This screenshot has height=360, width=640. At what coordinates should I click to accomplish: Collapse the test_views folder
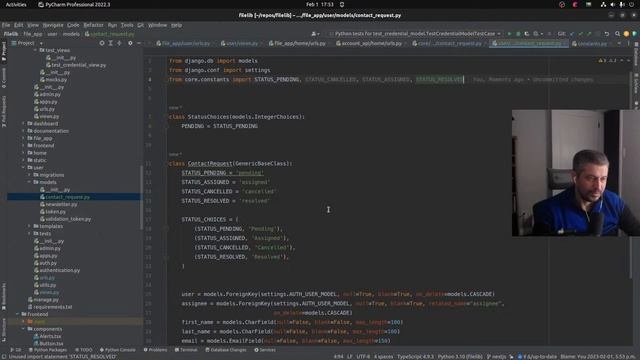pyautogui.click(x=35, y=50)
